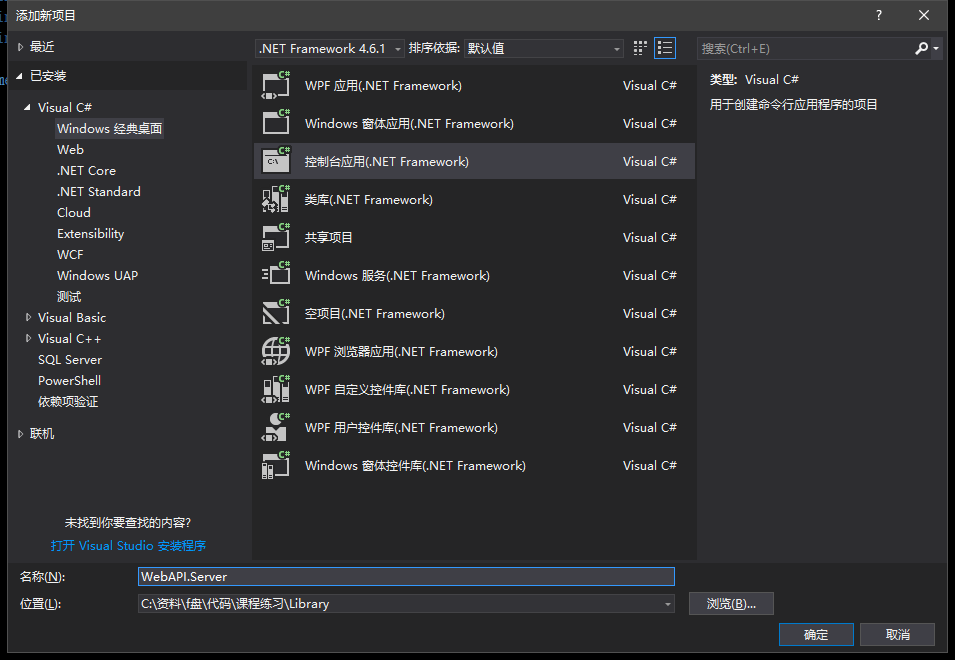Select the WCF category
955x660 pixels.
tap(70, 255)
